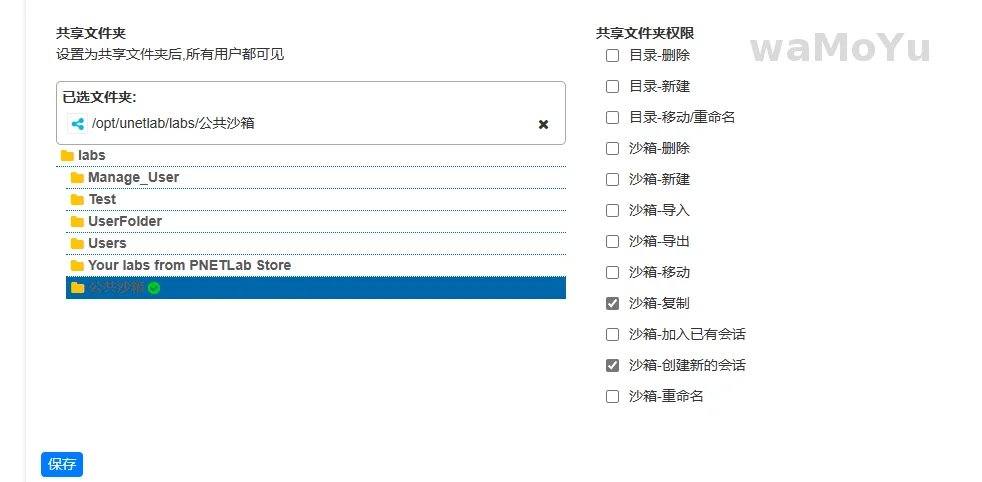Screen dimensions: 982x482
Task: Uncheck the 沙箱-复制 permission
Action: point(613,304)
